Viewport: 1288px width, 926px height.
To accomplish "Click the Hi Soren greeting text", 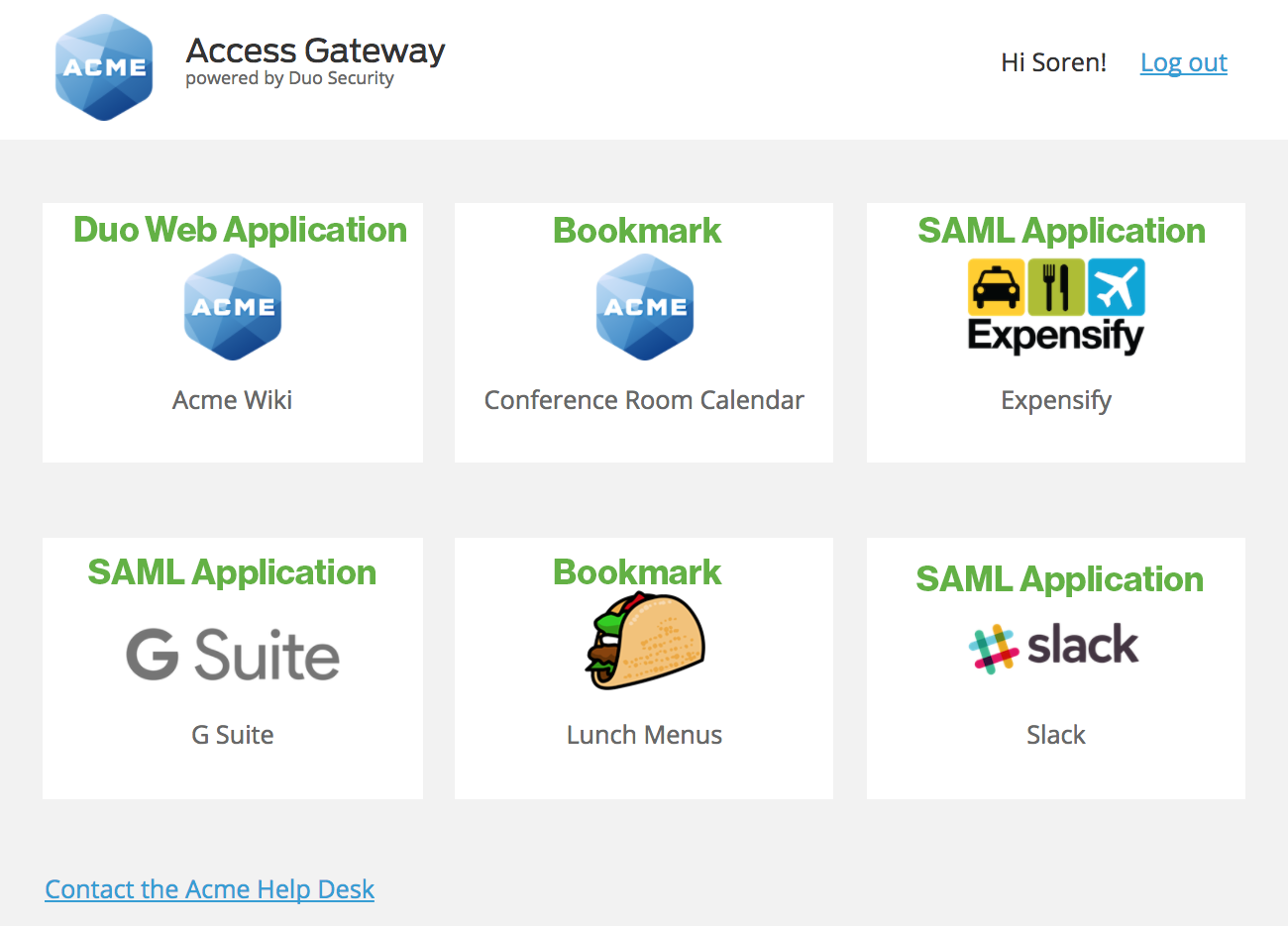I will pos(1053,61).
